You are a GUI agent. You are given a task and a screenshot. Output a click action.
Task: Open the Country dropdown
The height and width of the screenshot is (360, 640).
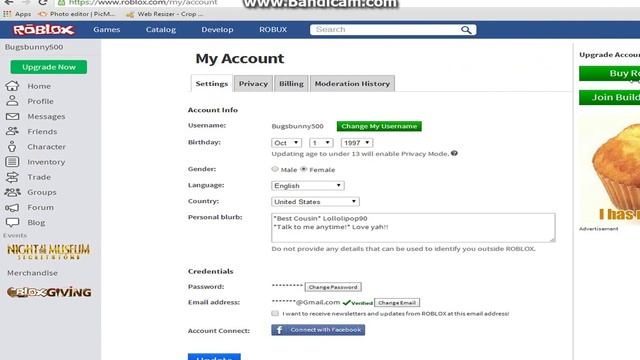[315, 202]
